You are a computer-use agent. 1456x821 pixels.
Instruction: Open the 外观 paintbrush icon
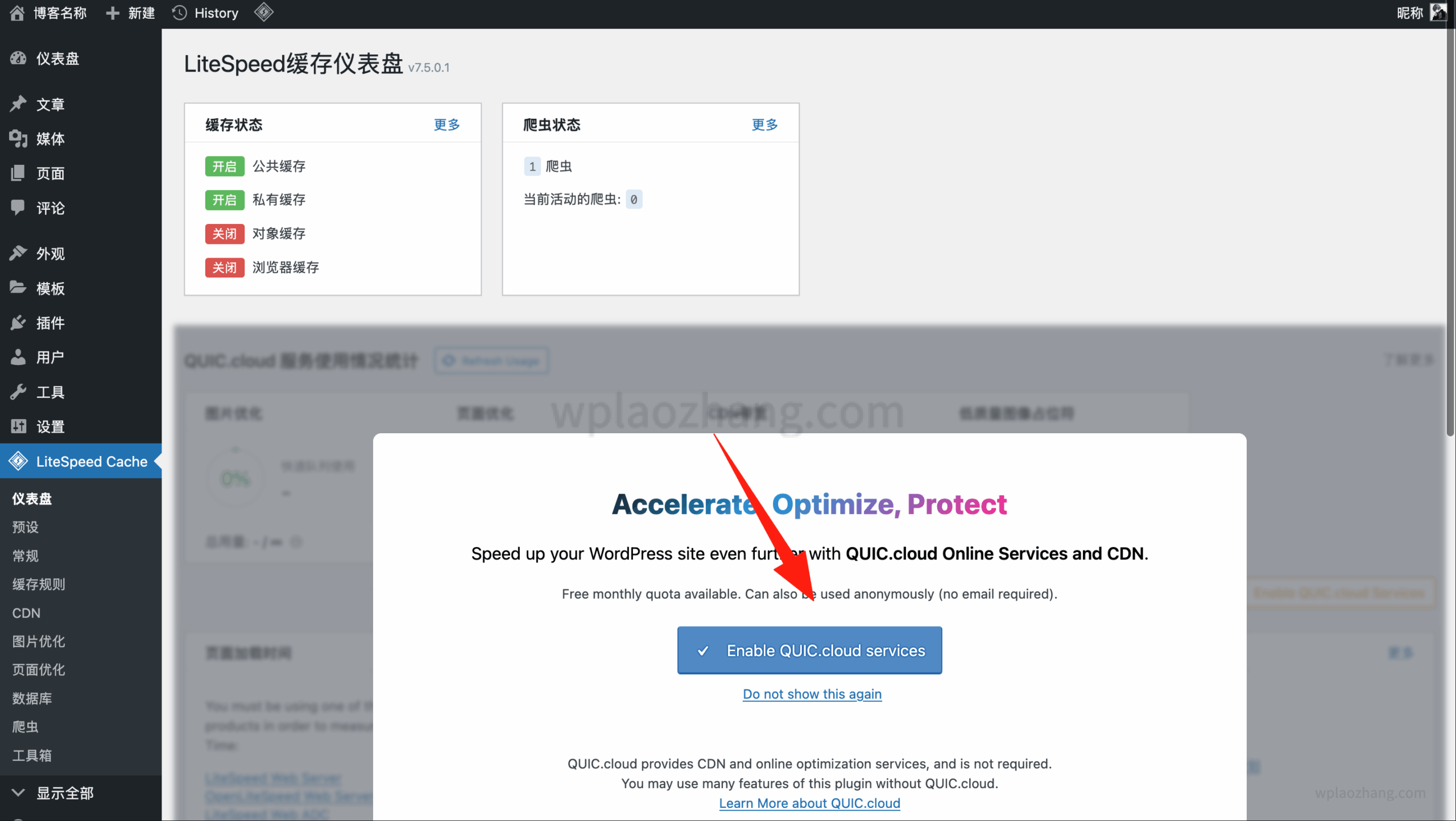point(18,253)
